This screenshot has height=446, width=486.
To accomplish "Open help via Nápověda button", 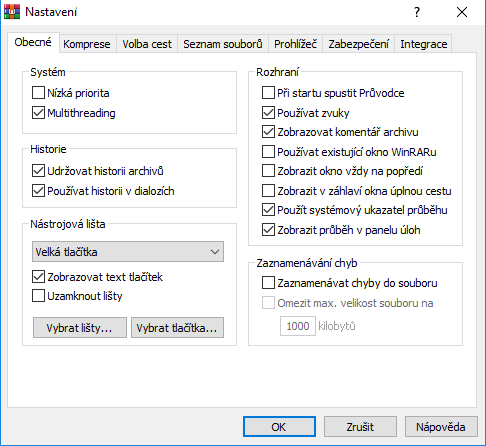I will coord(441,426).
